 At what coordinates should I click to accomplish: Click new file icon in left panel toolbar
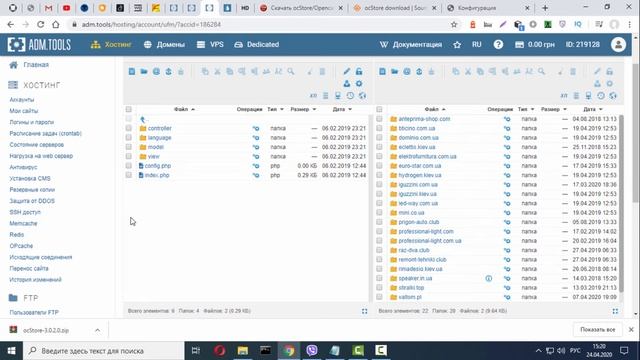pos(132,71)
